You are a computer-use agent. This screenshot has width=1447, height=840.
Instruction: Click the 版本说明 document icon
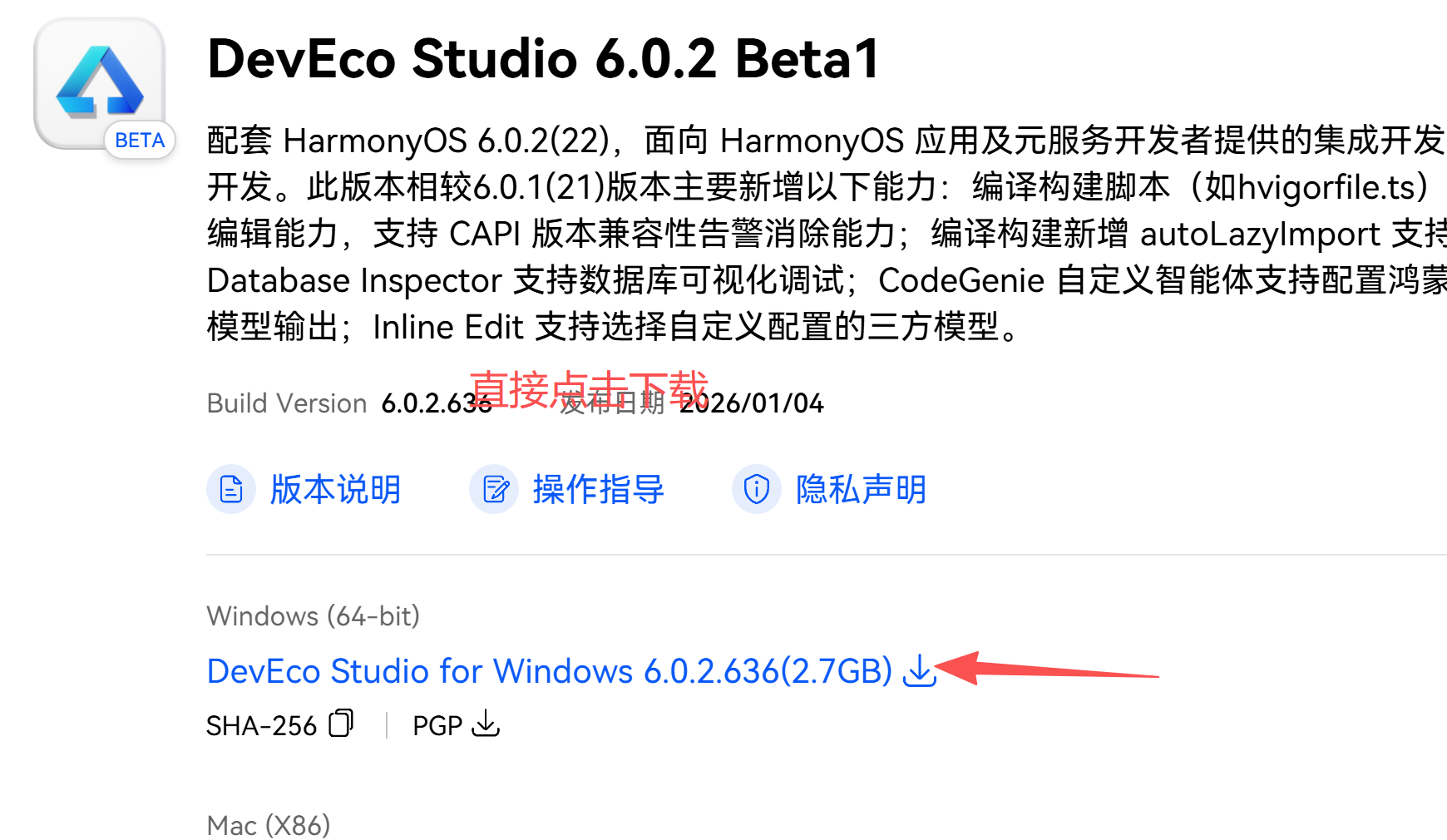pos(230,489)
